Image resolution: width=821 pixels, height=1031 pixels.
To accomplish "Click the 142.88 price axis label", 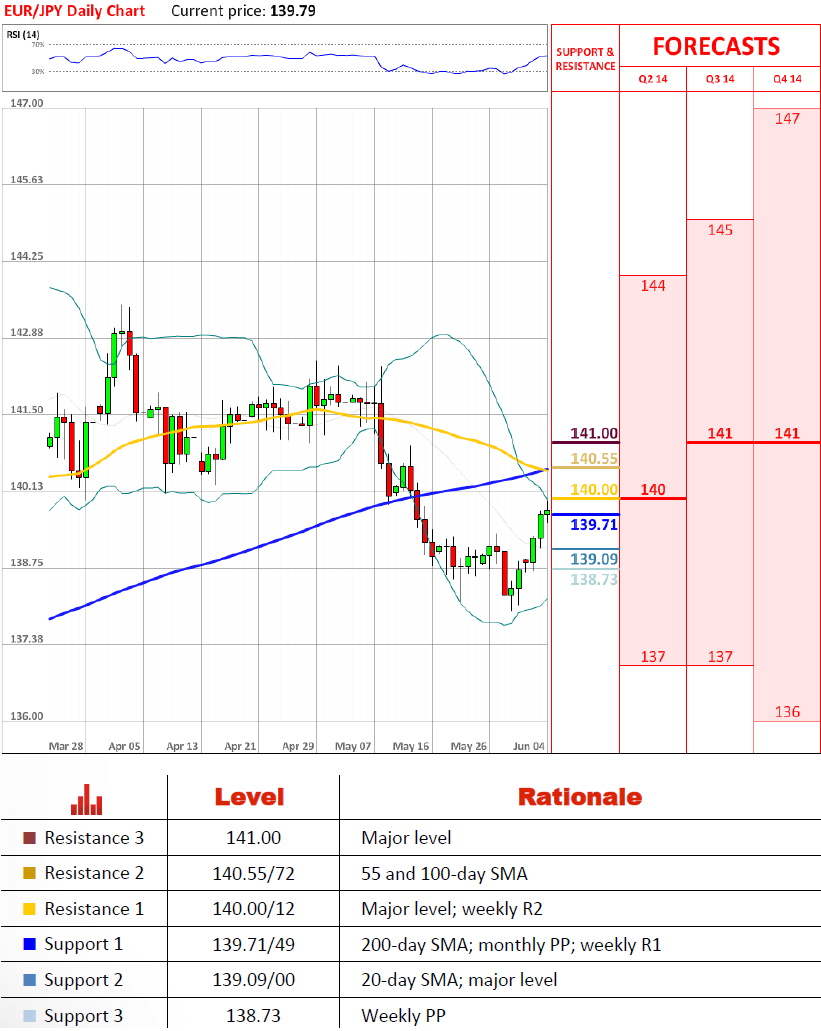I will (27, 333).
